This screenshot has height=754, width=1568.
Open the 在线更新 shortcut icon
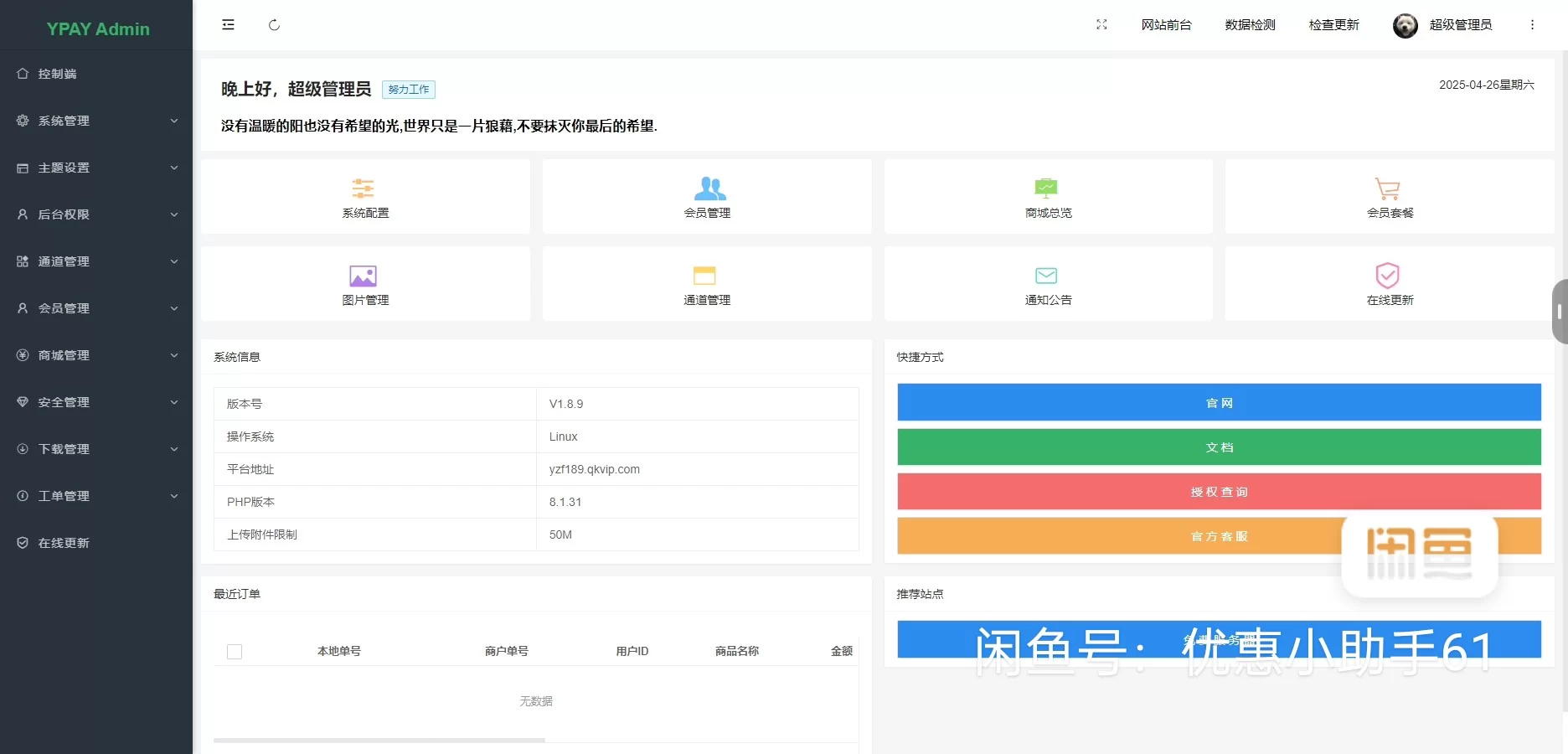click(1388, 284)
